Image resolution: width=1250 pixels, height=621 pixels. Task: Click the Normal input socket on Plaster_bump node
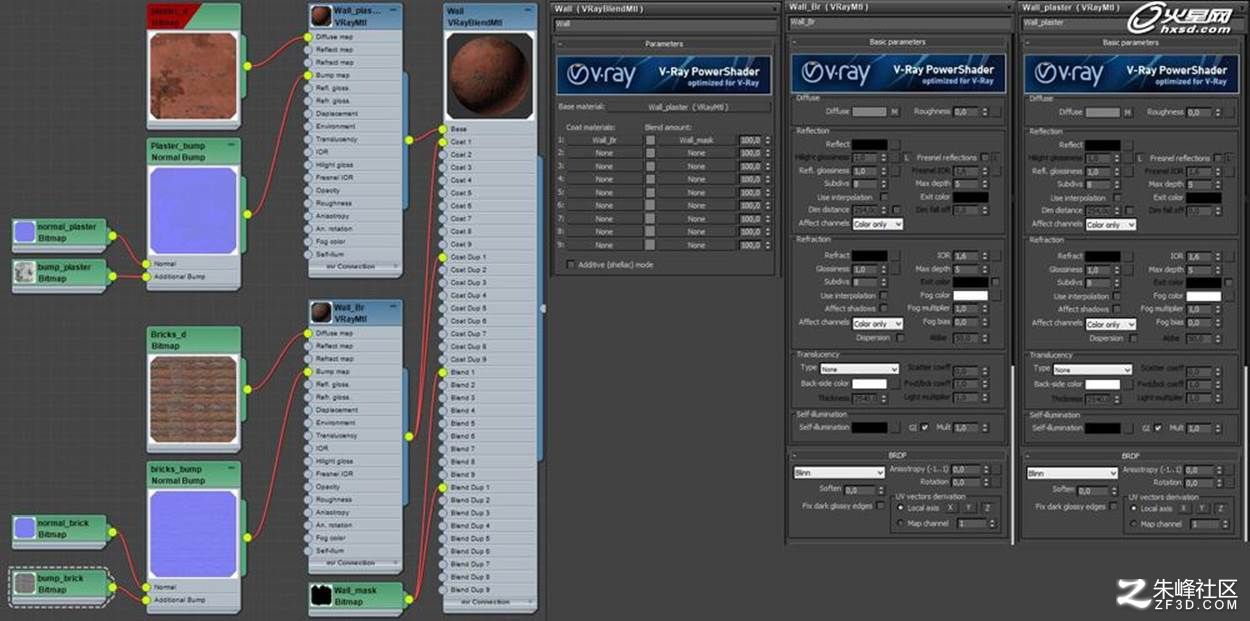(146, 264)
